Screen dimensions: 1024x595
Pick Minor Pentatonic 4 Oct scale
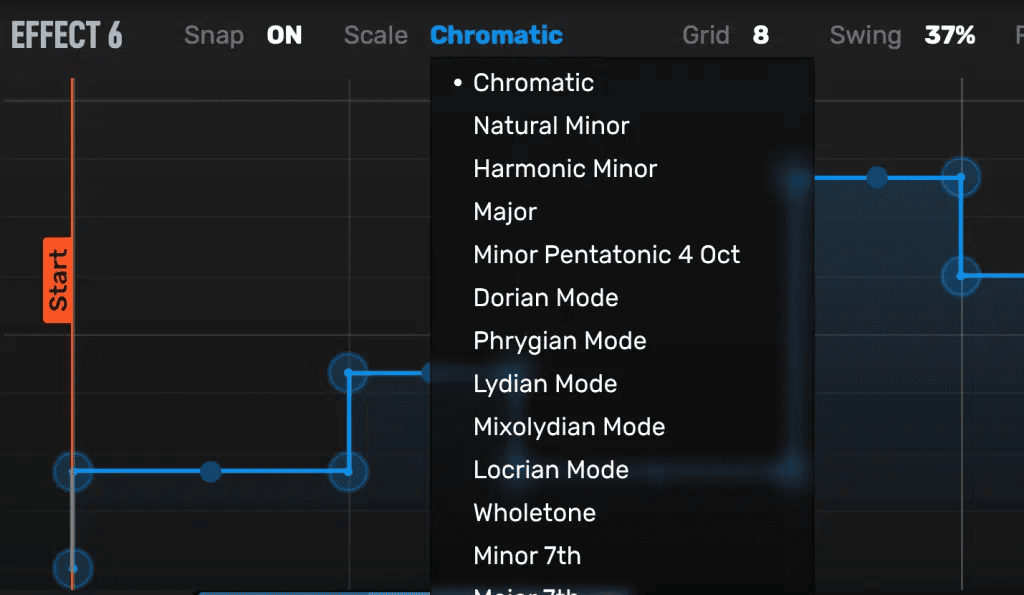pos(606,255)
